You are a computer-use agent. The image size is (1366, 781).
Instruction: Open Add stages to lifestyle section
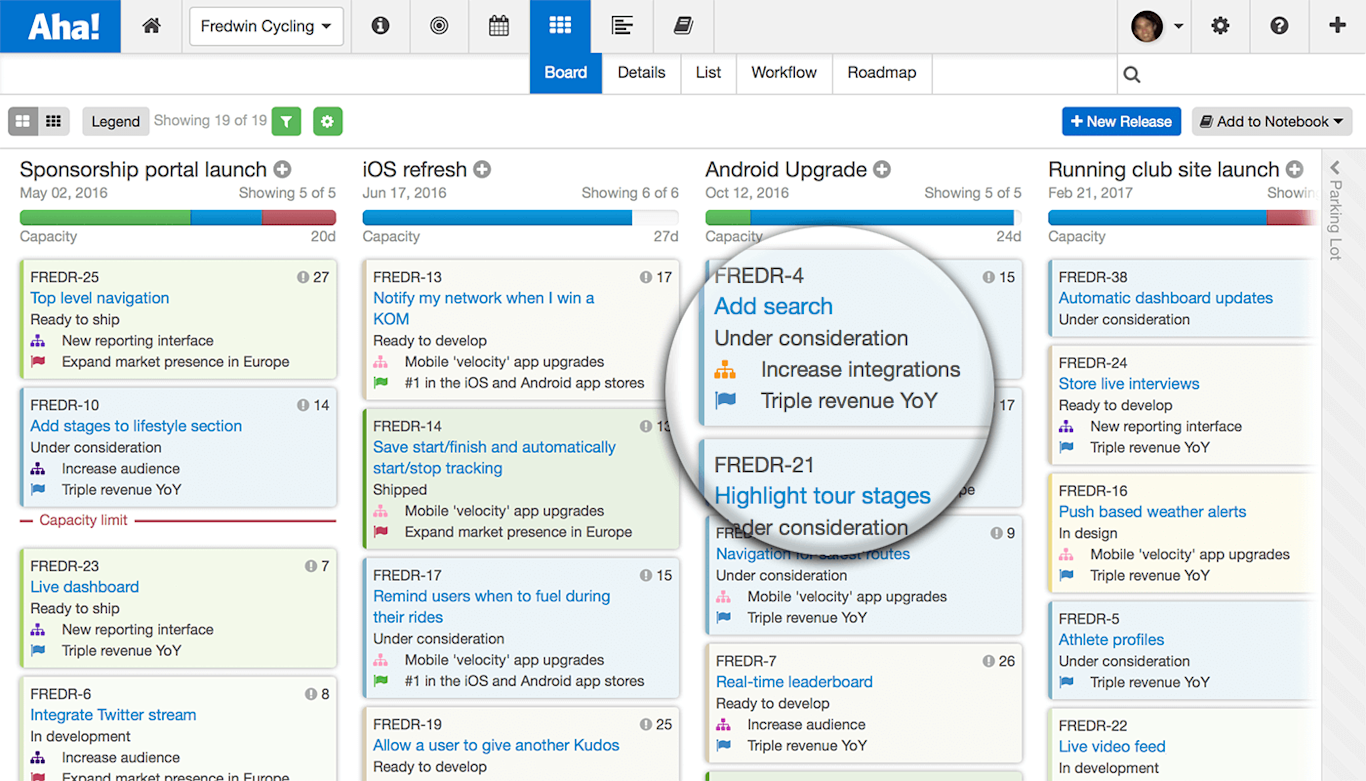pos(136,426)
